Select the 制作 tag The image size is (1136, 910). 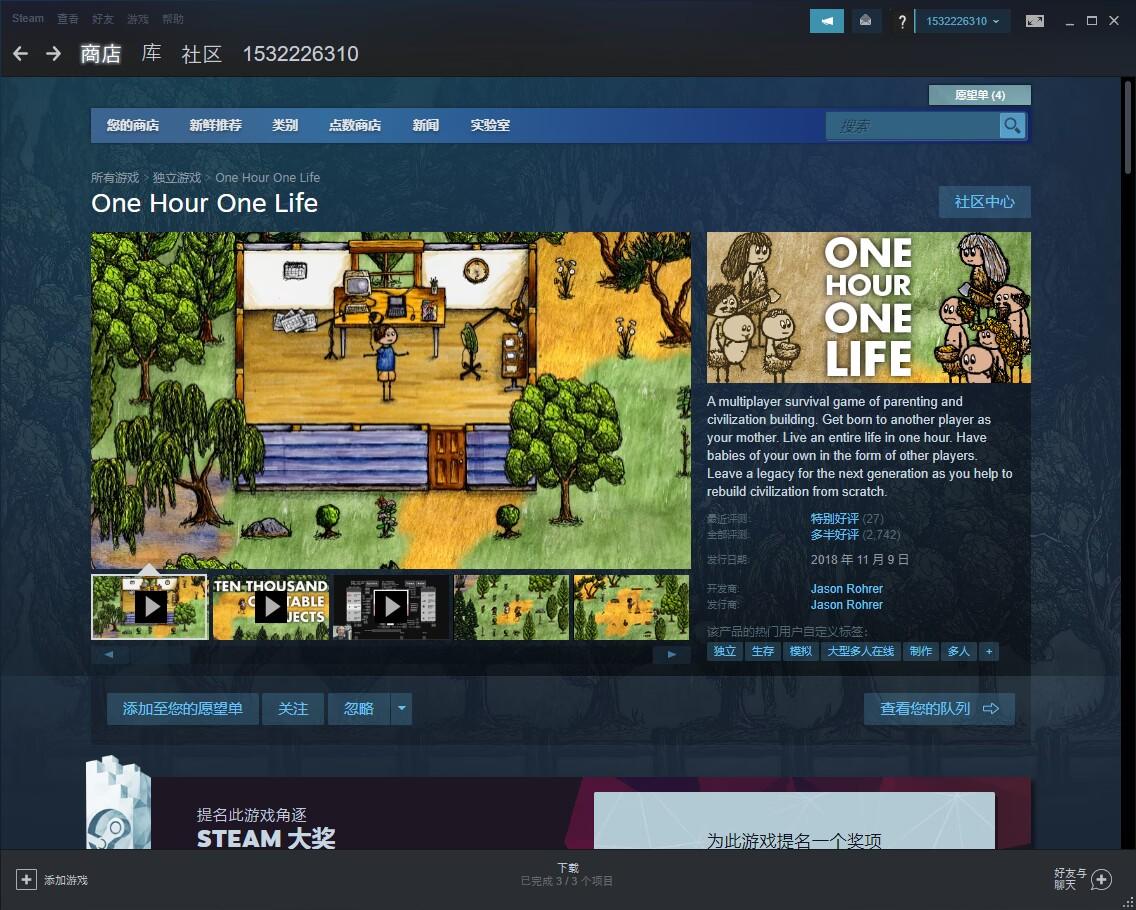tap(921, 651)
